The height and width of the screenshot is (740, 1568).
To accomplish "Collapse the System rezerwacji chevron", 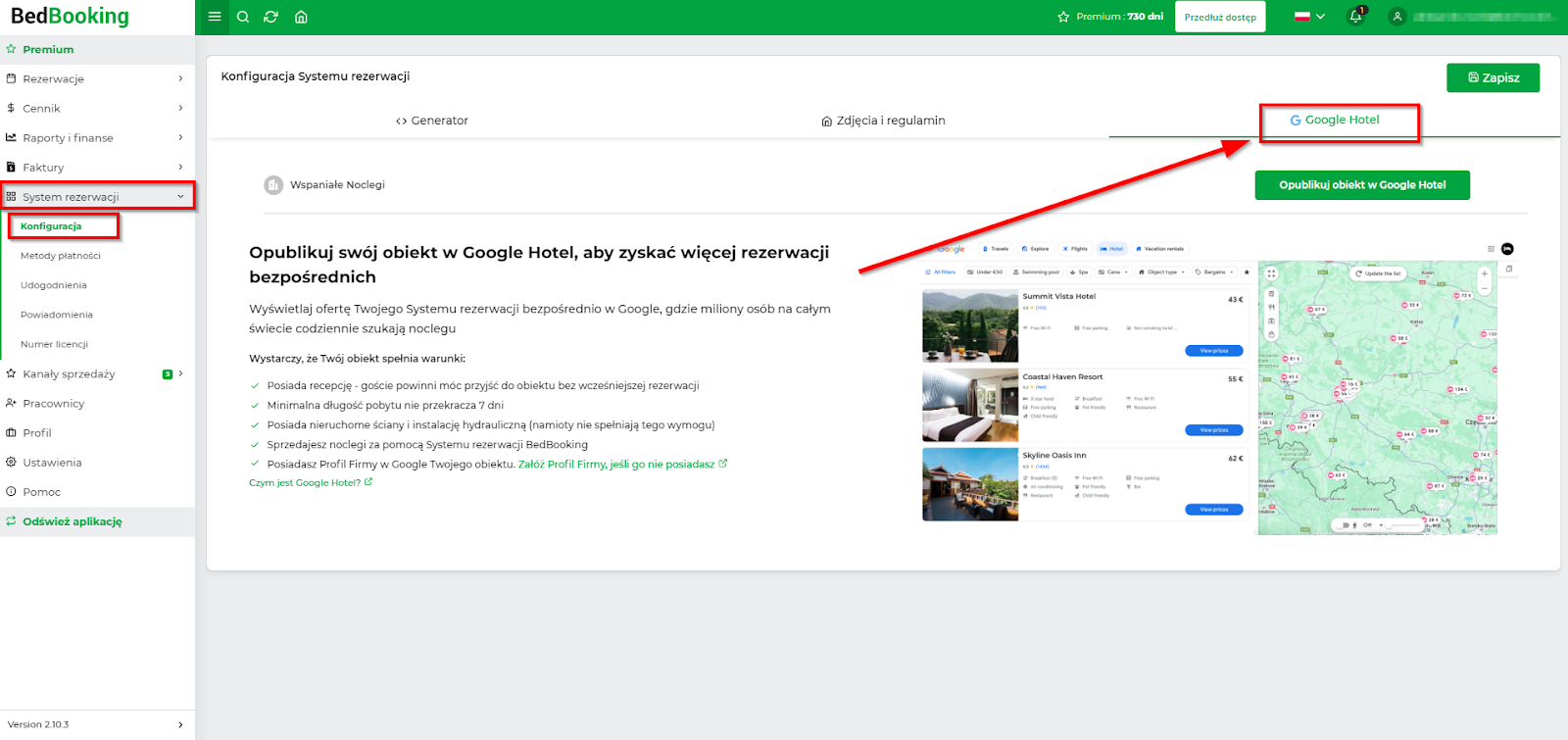I will pos(180,196).
